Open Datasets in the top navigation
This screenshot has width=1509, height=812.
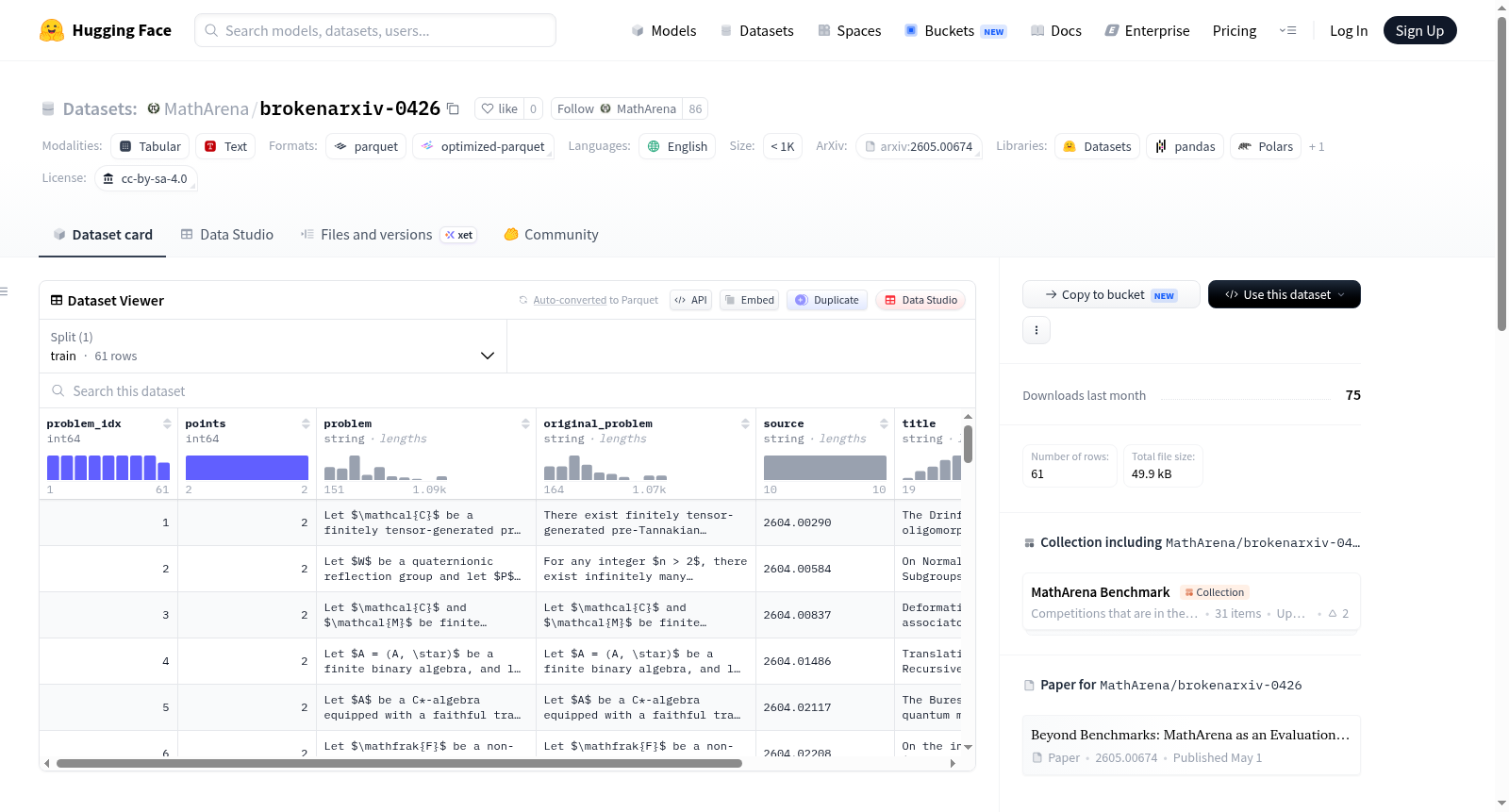pyautogui.click(x=756, y=30)
